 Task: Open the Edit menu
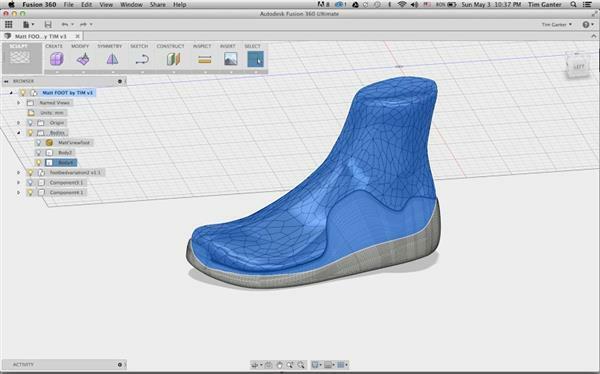pyautogui.click(x=86, y=5)
